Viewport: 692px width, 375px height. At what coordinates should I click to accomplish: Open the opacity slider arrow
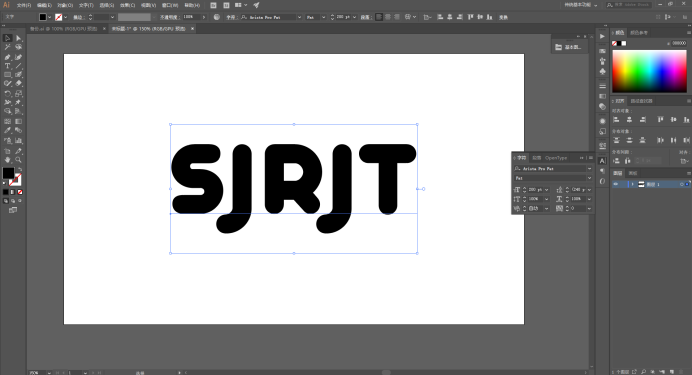(x=204, y=17)
